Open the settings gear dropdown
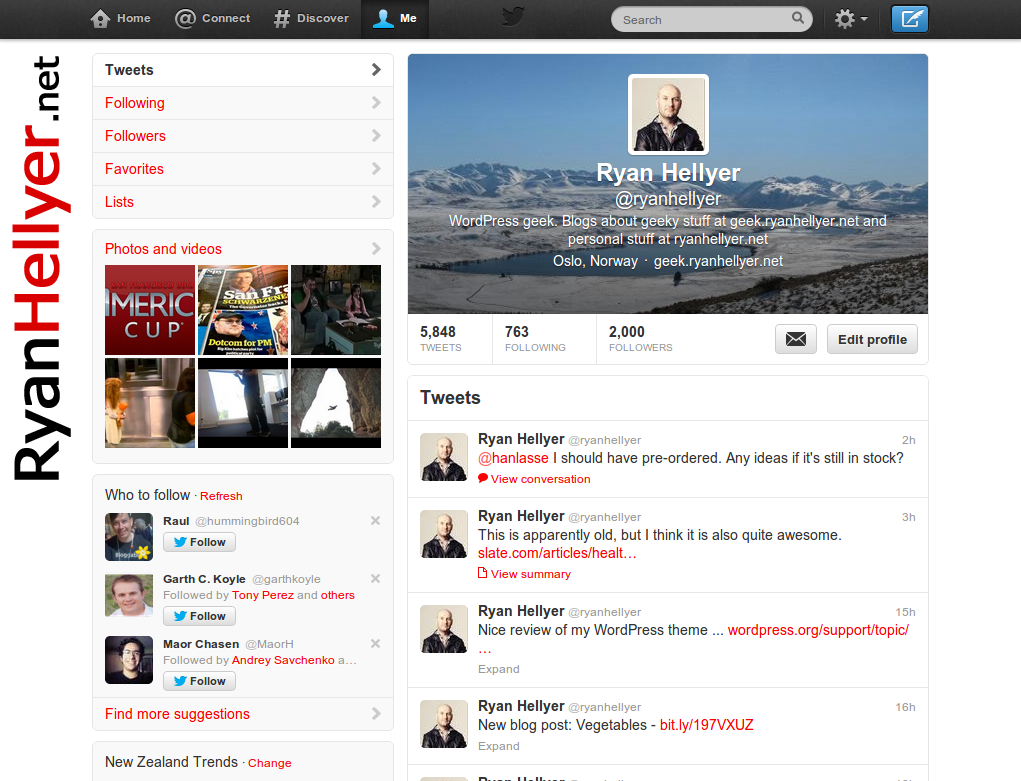The height and width of the screenshot is (781, 1021). (851, 19)
